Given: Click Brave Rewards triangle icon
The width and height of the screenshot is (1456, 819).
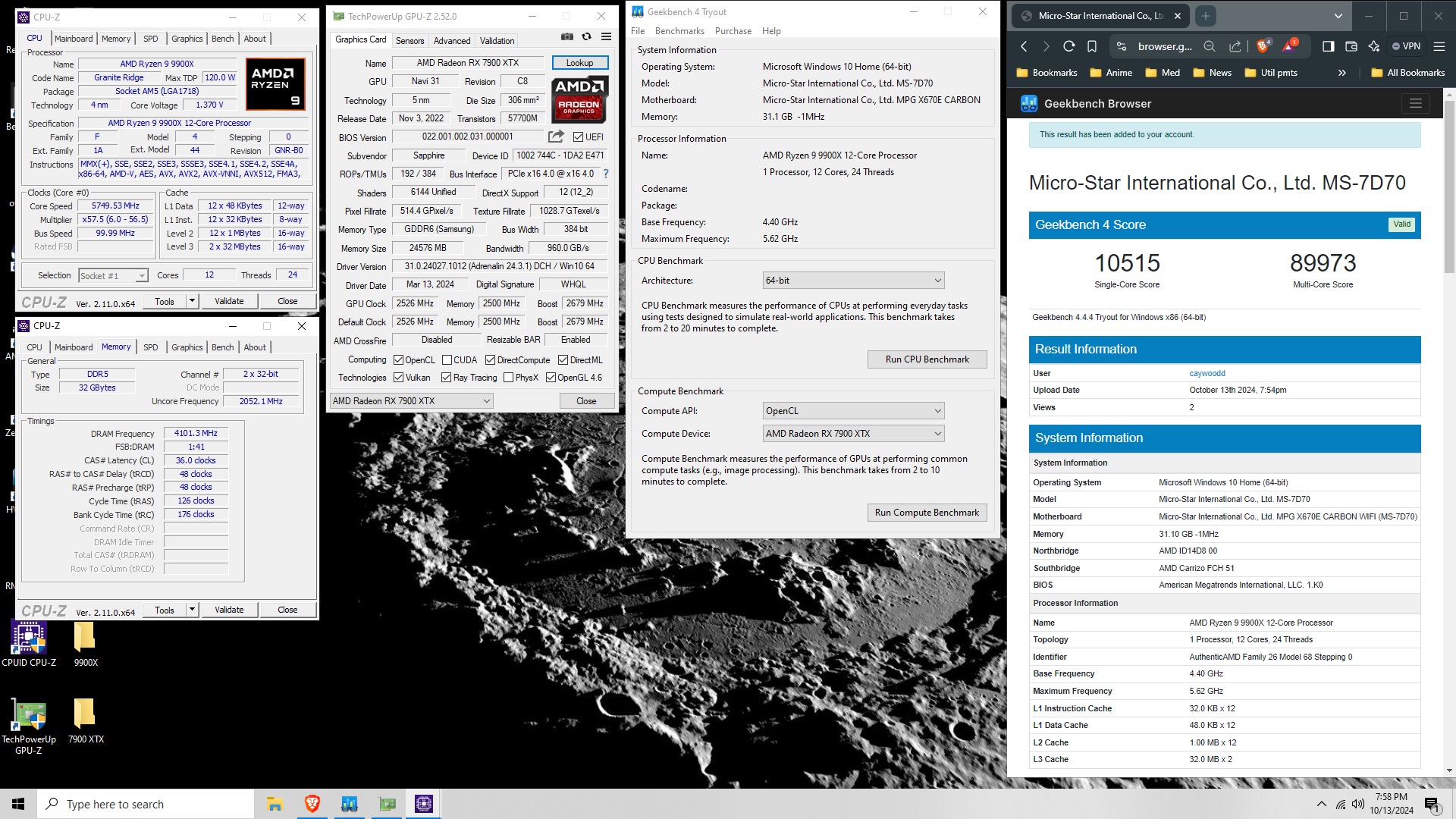Looking at the screenshot, I should (x=1289, y=45).
